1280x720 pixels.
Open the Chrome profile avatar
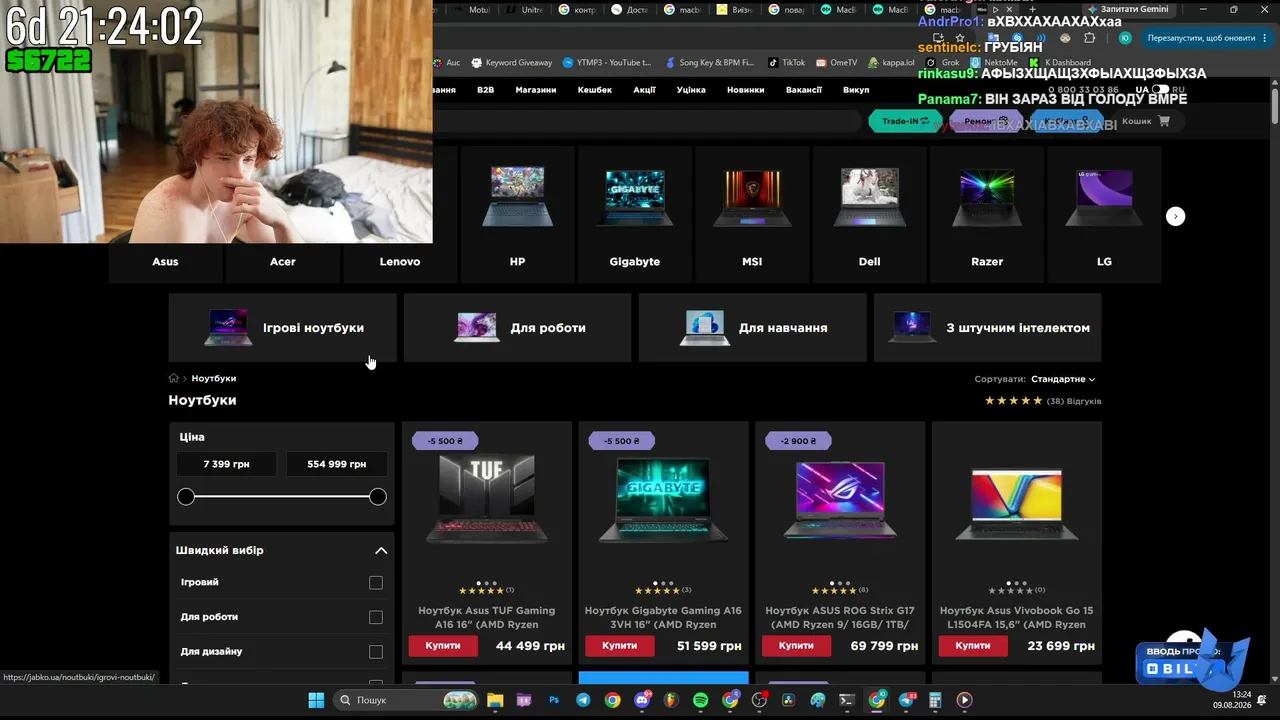tap(1125, 38)
